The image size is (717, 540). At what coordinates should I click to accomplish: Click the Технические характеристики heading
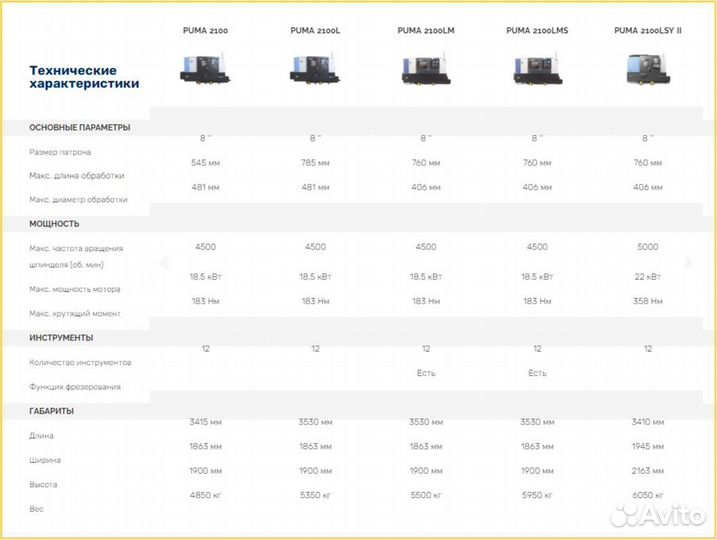coord(84,77)
